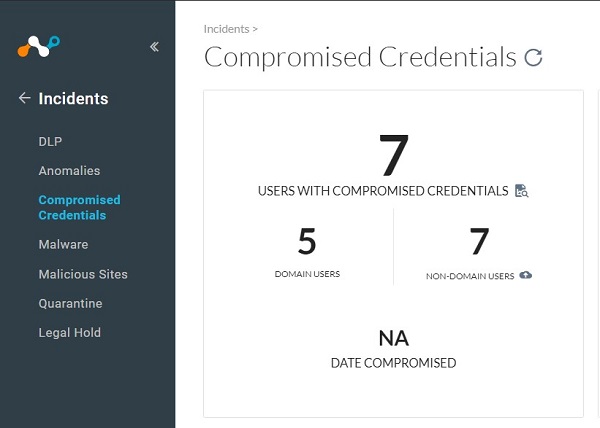This screenshot has height=428, width=600.
Task: Go to Legal Hold
Action: click(x=69, y=333)
